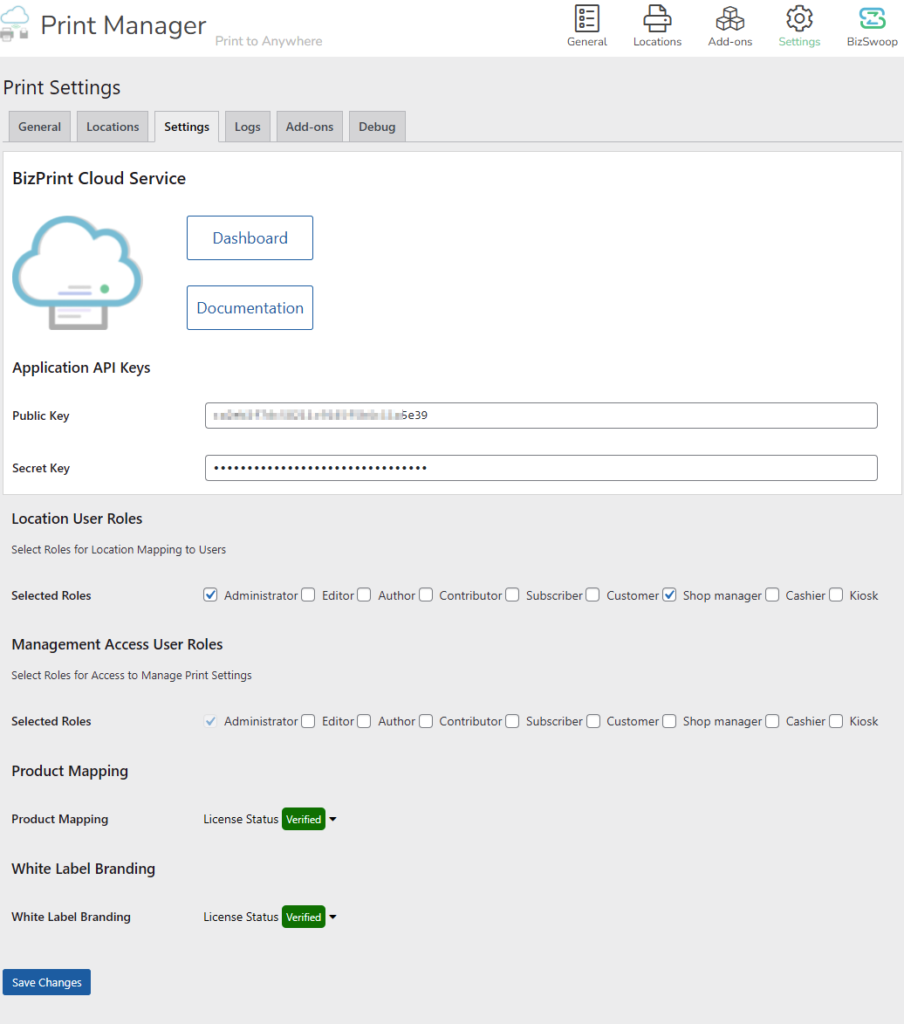Click Verified badge for White Label Branding
Viewport: 904px width, 1024px height.
point(304,917)
